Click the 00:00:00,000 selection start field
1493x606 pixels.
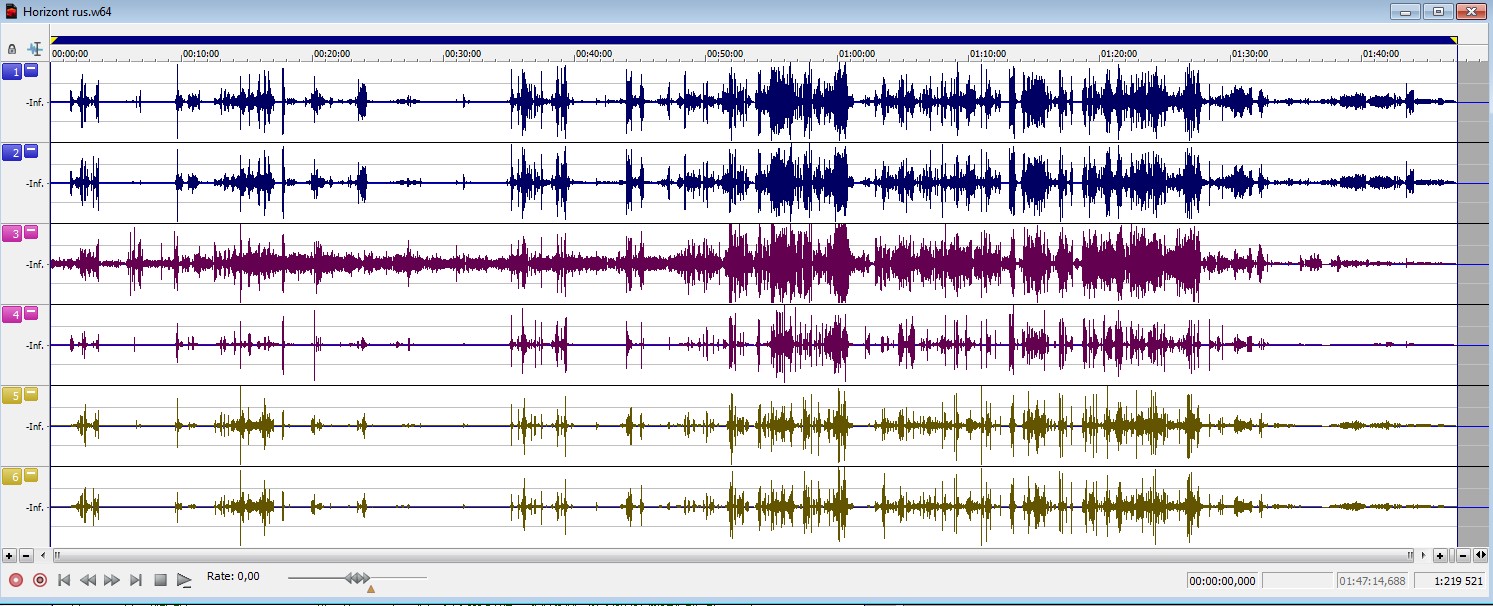pos(1222,581)
